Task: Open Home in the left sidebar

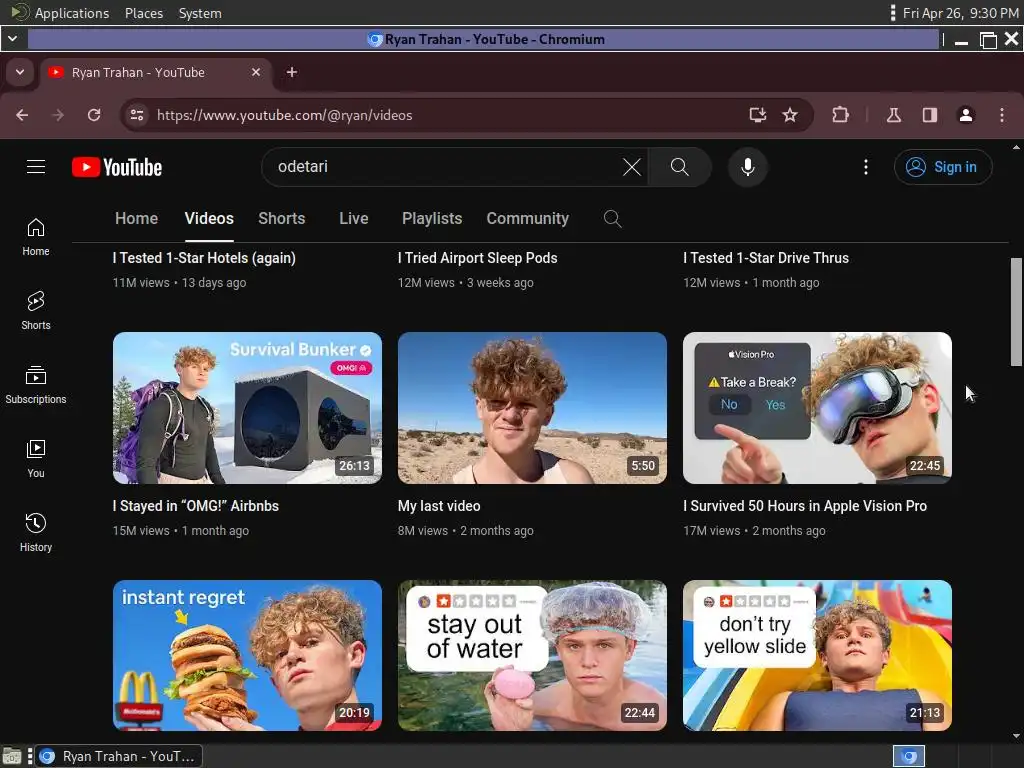Action: (36, 237)
